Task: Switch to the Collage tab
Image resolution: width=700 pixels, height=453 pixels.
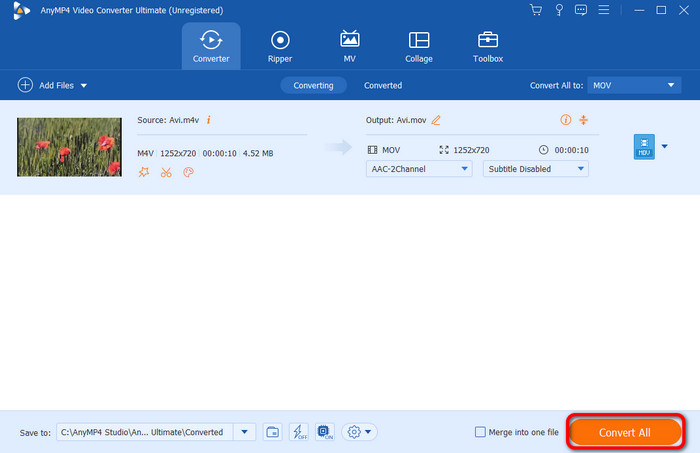Action: click(x=419, y=46)
